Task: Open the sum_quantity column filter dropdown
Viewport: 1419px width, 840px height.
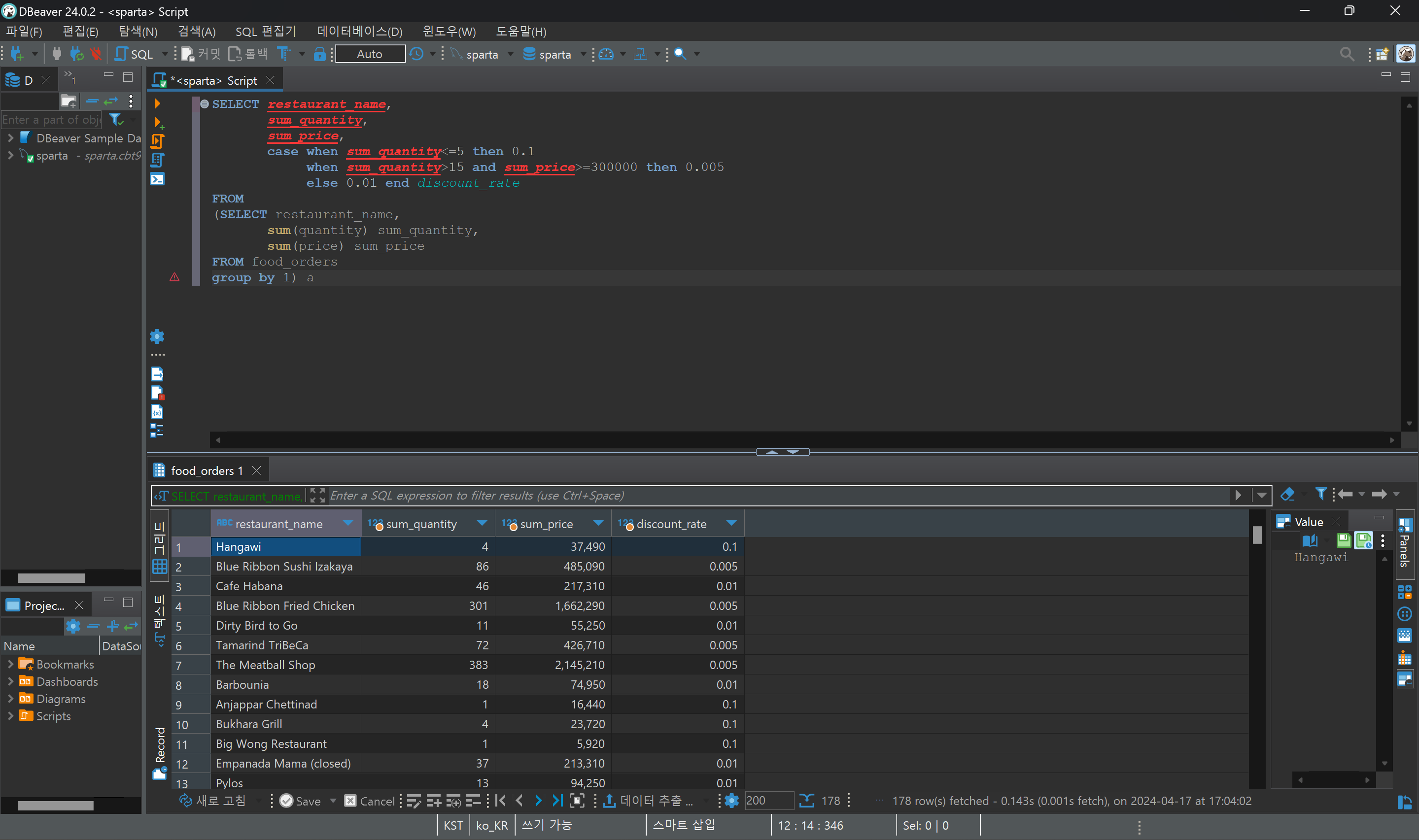Action: point(482,523)
